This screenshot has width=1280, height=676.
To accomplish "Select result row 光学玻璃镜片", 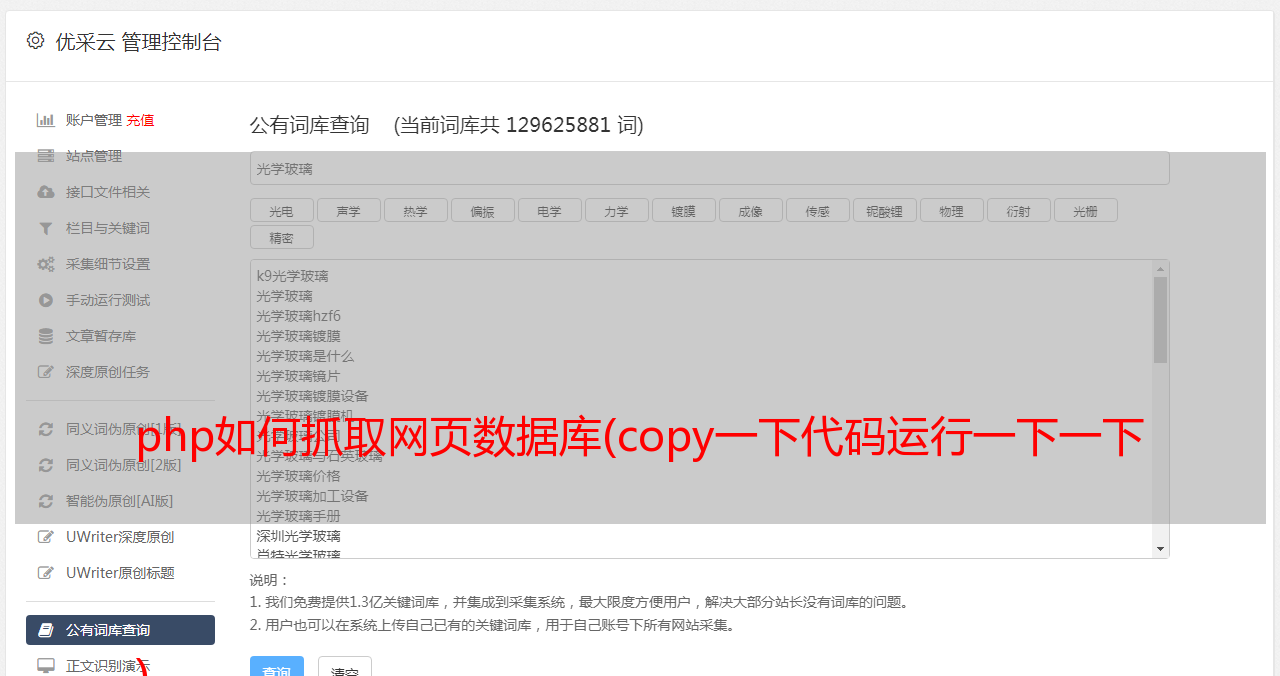I will (x=298, y=376).
